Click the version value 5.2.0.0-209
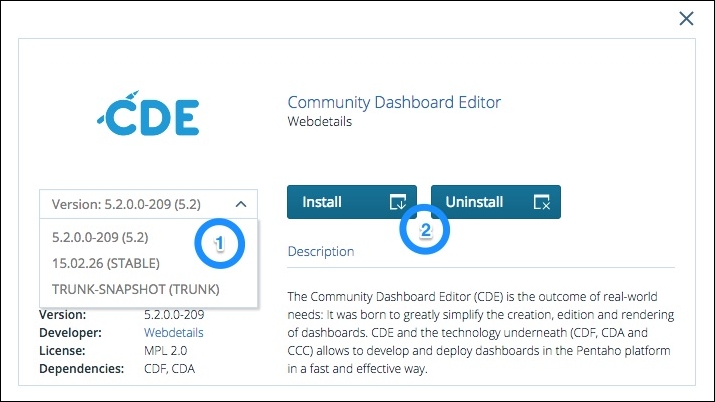Image resolution: width=715 pixels, height=402 pixels. tap(174, 314)
